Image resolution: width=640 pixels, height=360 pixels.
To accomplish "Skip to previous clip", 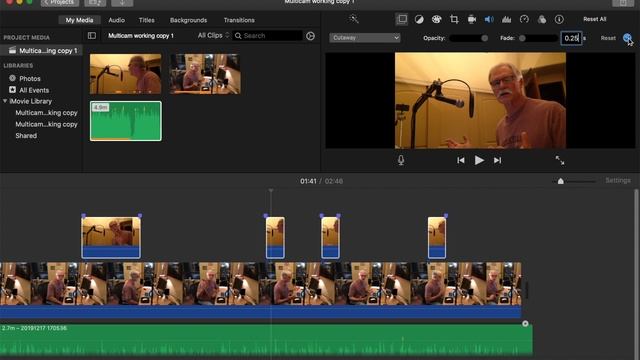I will [x=461, y=160].
